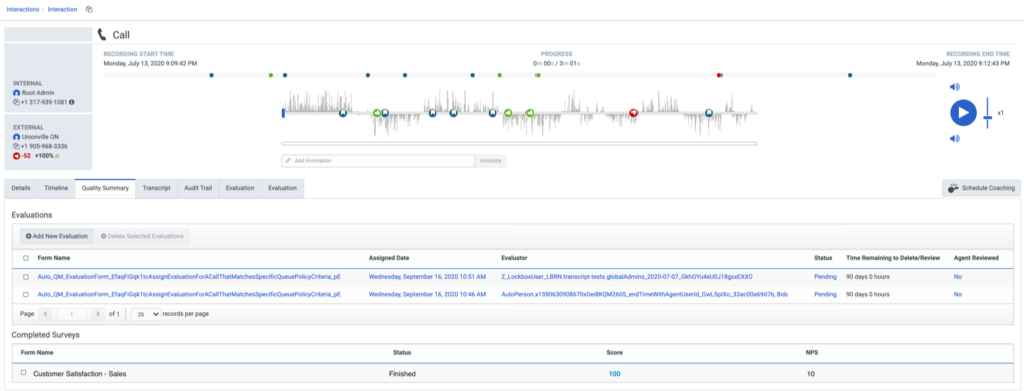
Task: Click Delete Selected Evaluations
Action: 142,236
